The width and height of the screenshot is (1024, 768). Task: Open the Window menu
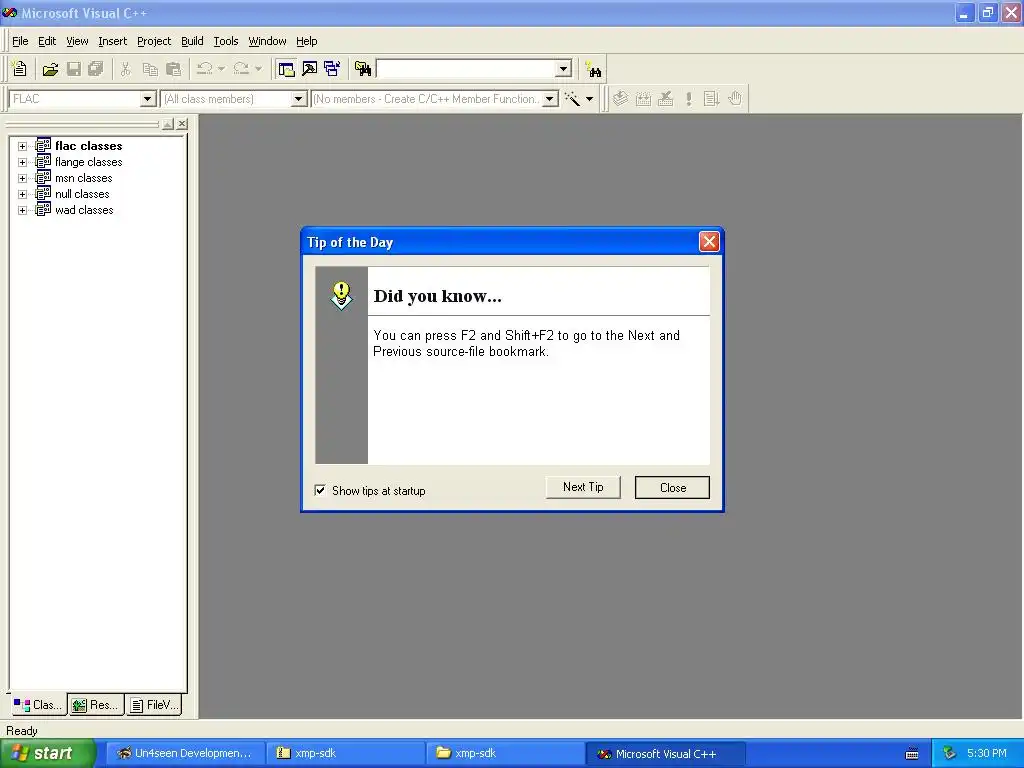[267, 41]
